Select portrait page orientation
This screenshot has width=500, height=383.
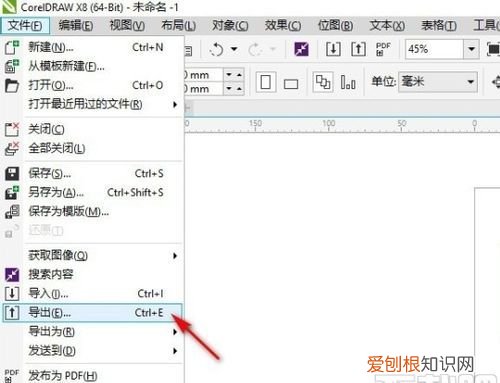[x=266, y=82]
